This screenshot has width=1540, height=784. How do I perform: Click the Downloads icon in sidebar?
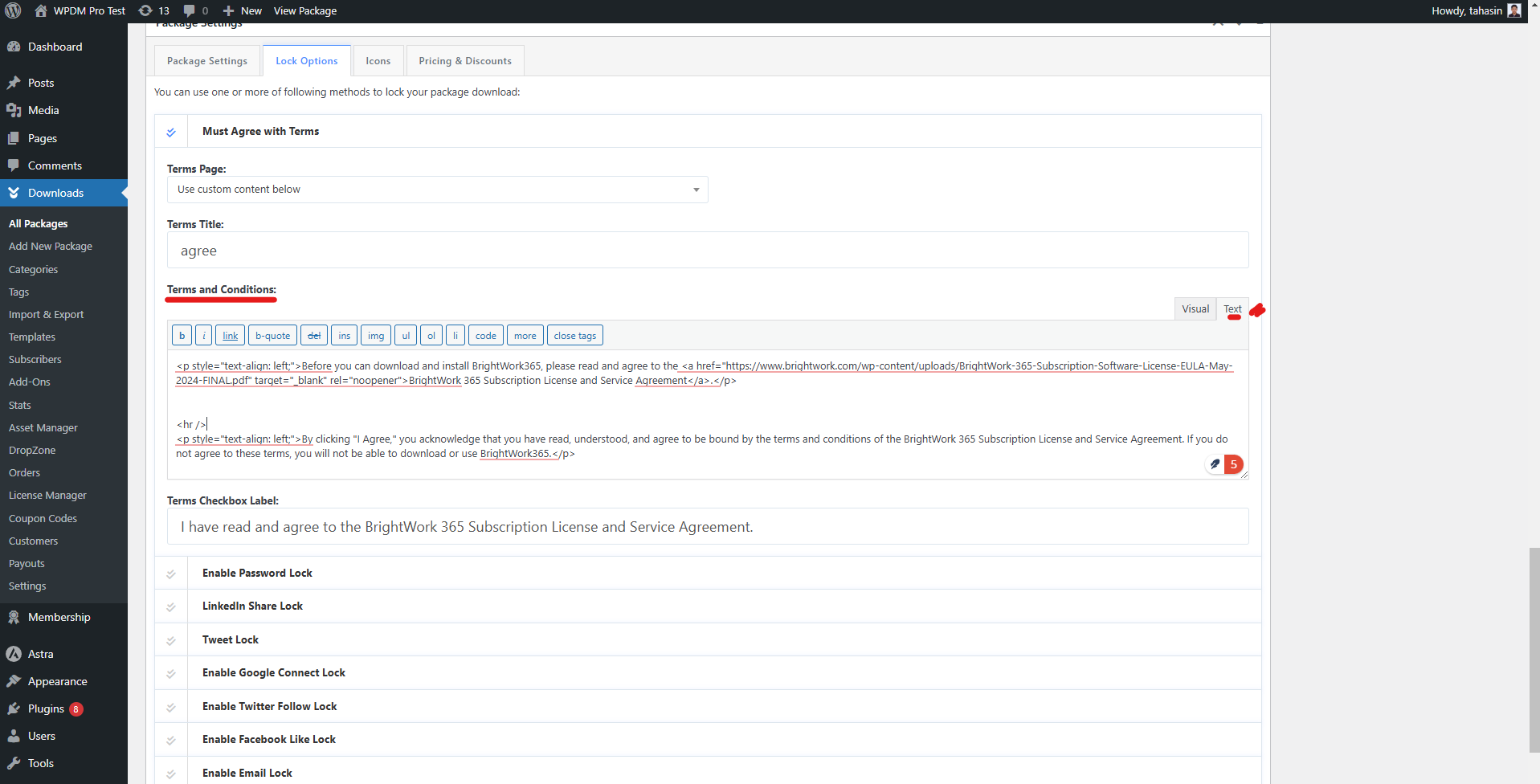click(14, 193)
